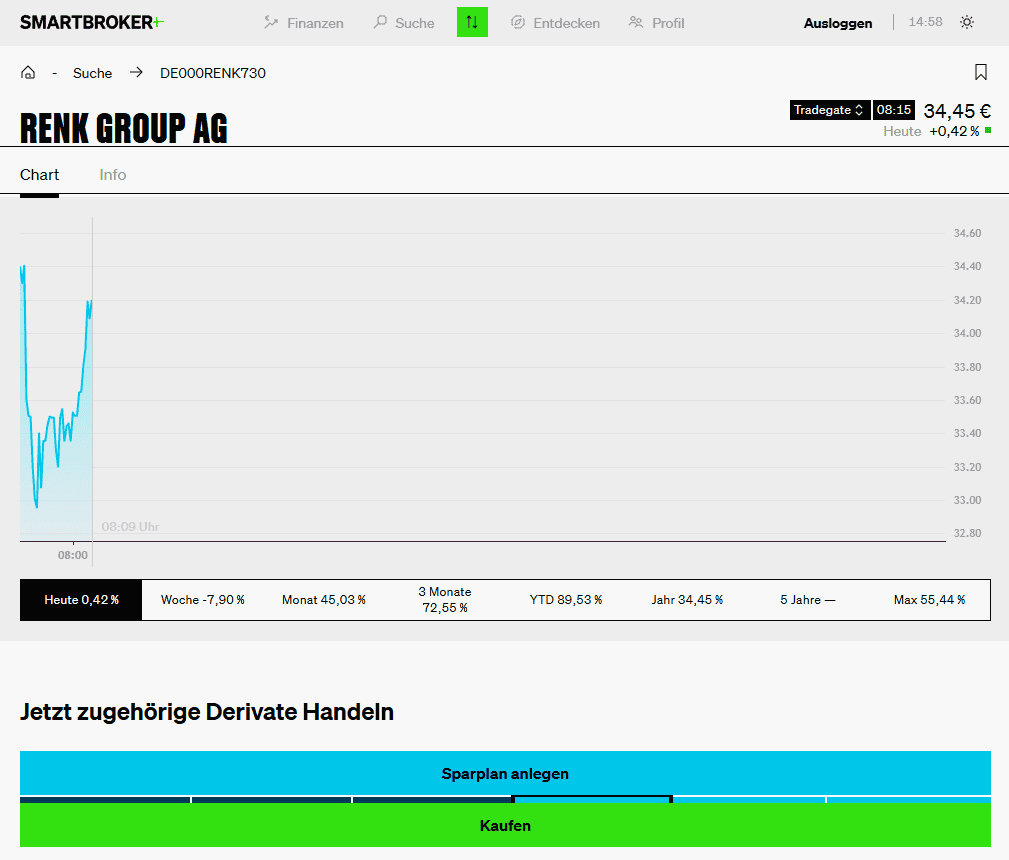Screen dimensions: 1009x860
Task: Open Entdecken in the top navigation
Action: [x=555, y=23]
